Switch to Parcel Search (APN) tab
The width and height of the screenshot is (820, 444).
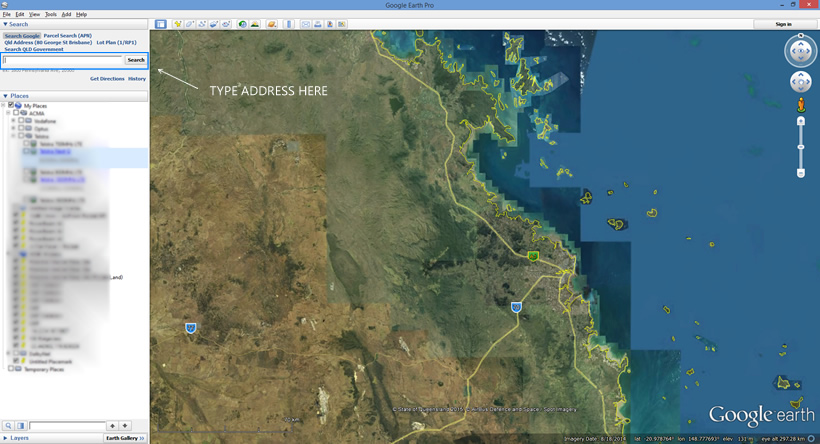pos(67,36)
